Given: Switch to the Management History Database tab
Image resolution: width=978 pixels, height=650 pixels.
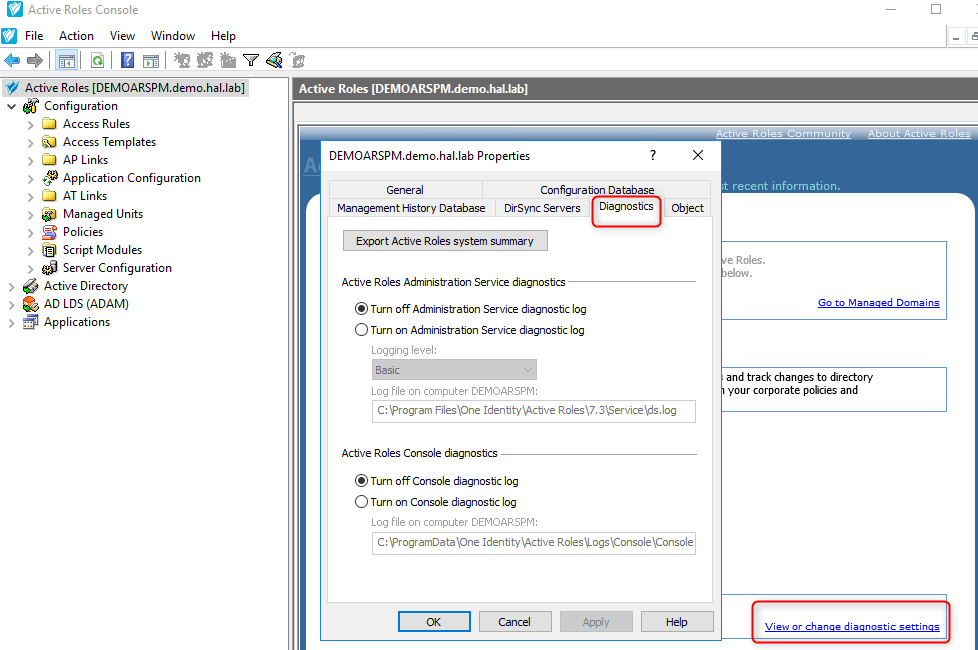Looking at the screenshot, I should (x=411, y=208).
